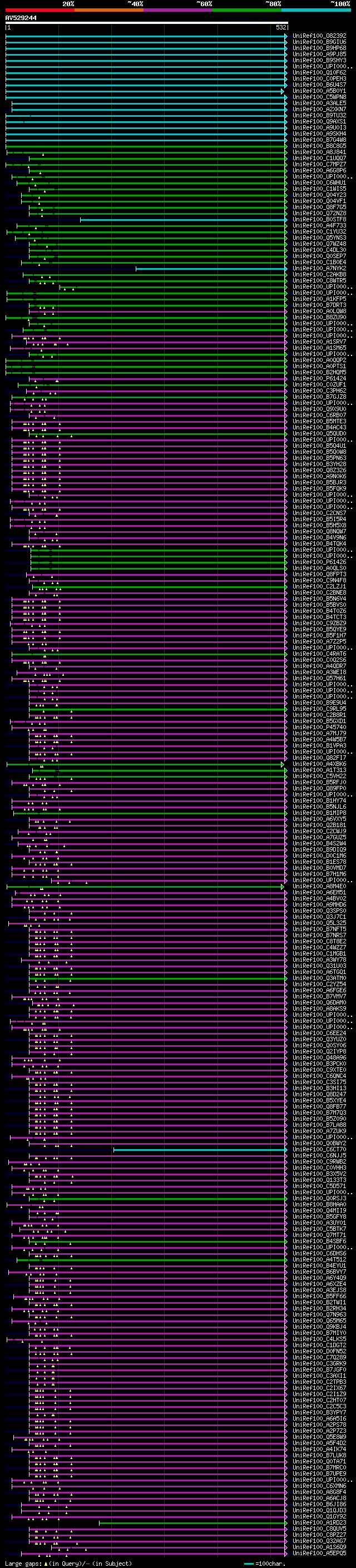
Task: Click the label UniRef100_A5EPQ5
Action: pos(319,1553)
